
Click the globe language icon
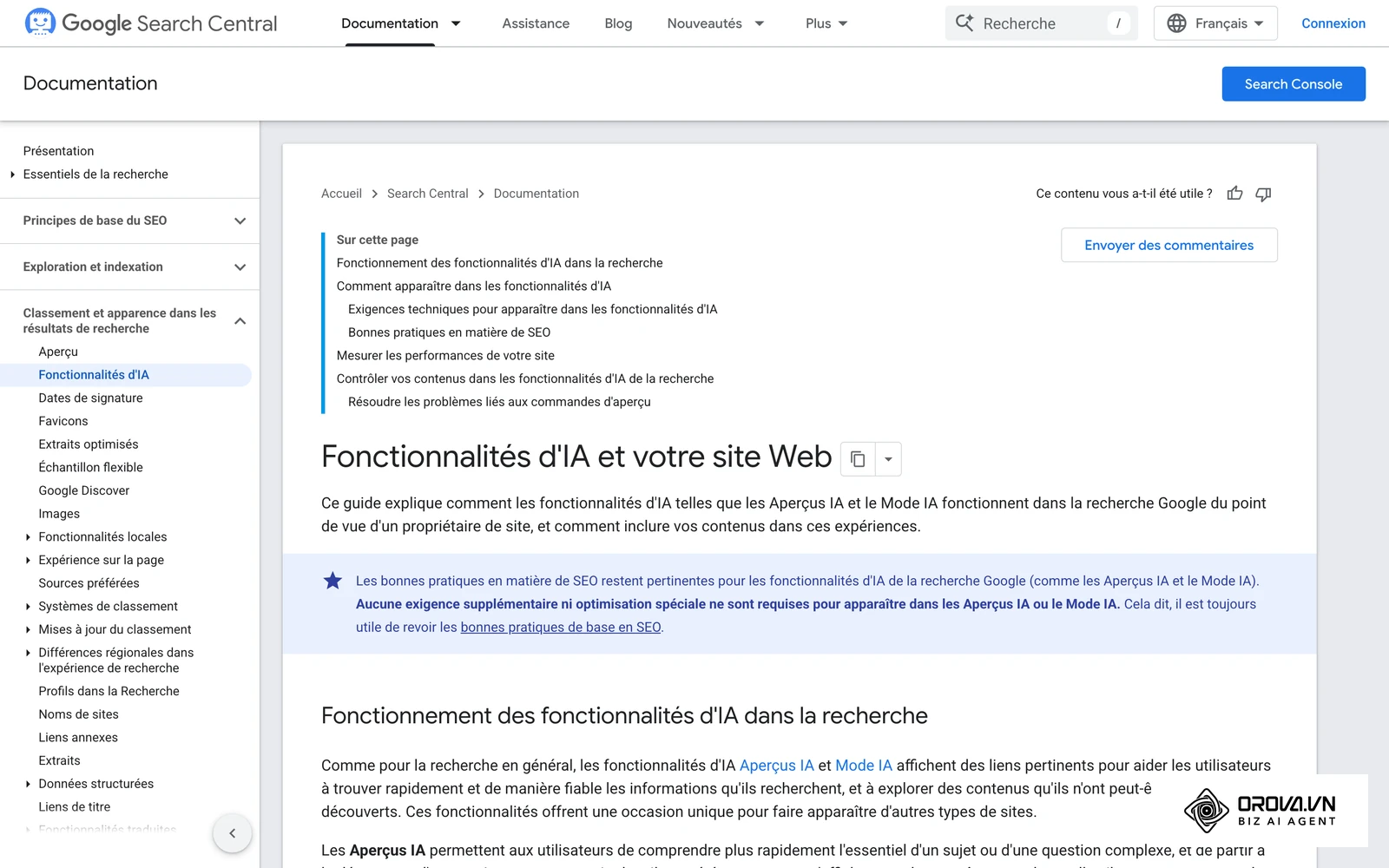tap(1176, 23)
